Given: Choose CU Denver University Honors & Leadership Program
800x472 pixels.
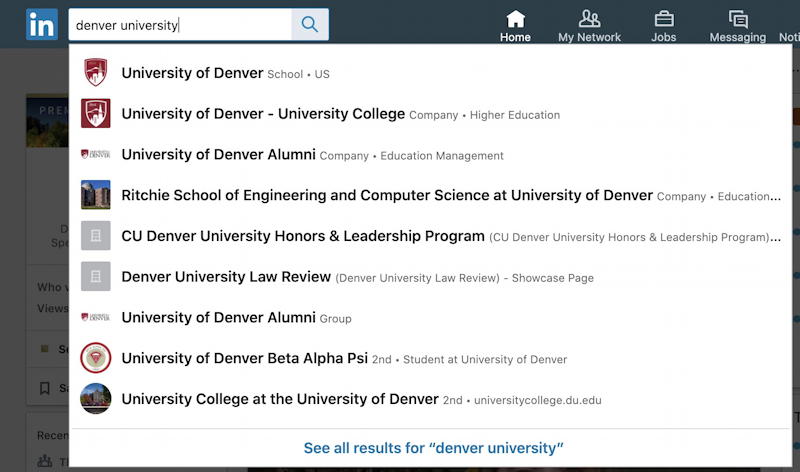Looking at the screenshot, I should [431, 236].
